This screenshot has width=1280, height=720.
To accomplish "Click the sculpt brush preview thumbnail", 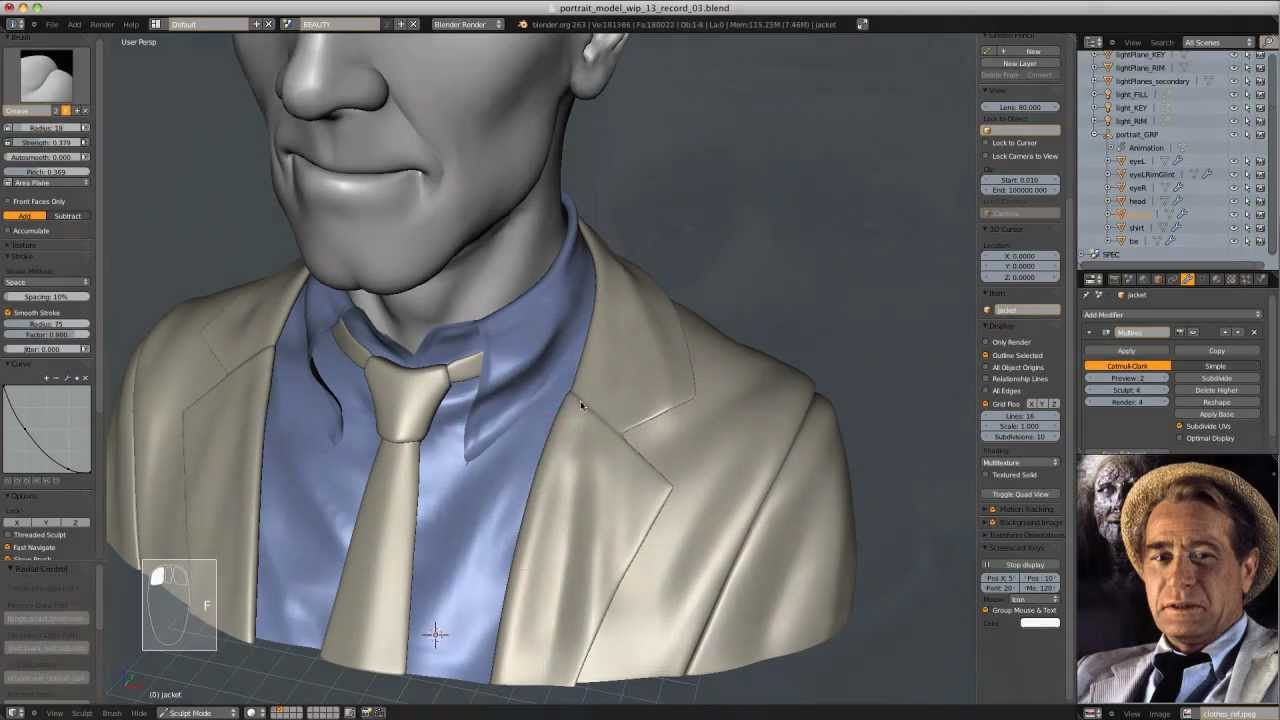I will point(47,75).
